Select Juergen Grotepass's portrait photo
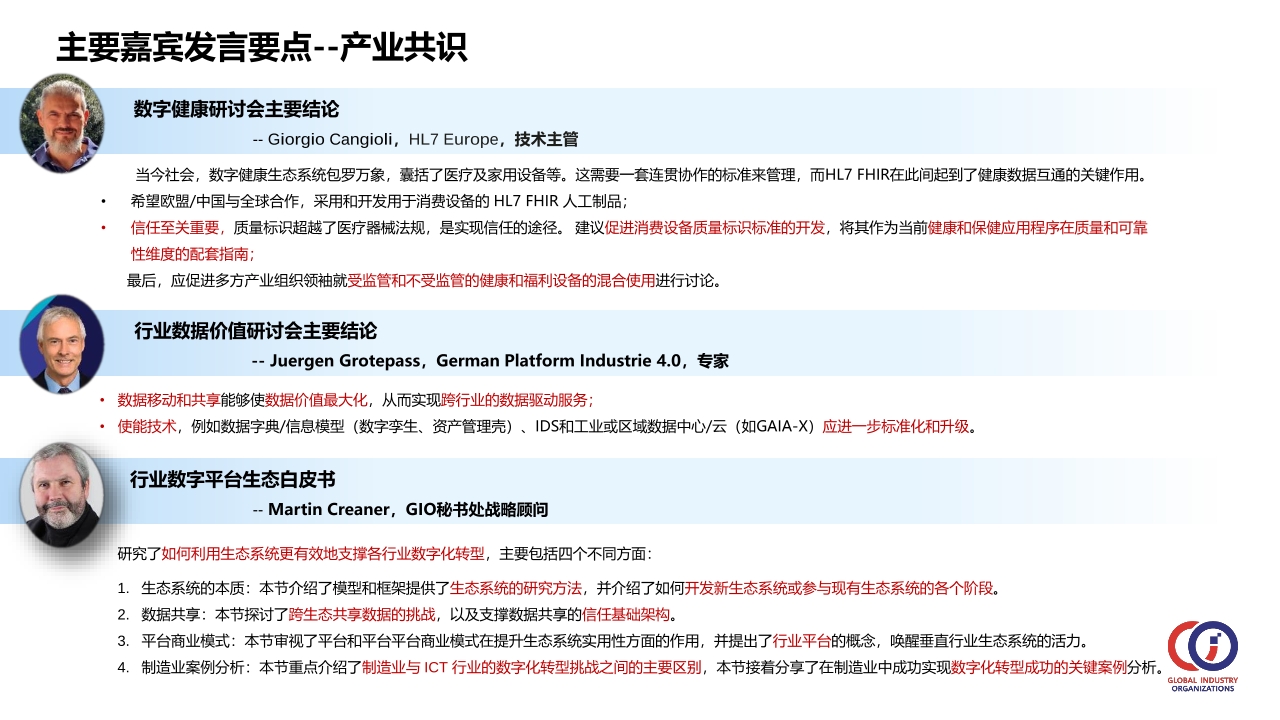1280x720 pixels. pyautogui.click(x=62, y=344)
